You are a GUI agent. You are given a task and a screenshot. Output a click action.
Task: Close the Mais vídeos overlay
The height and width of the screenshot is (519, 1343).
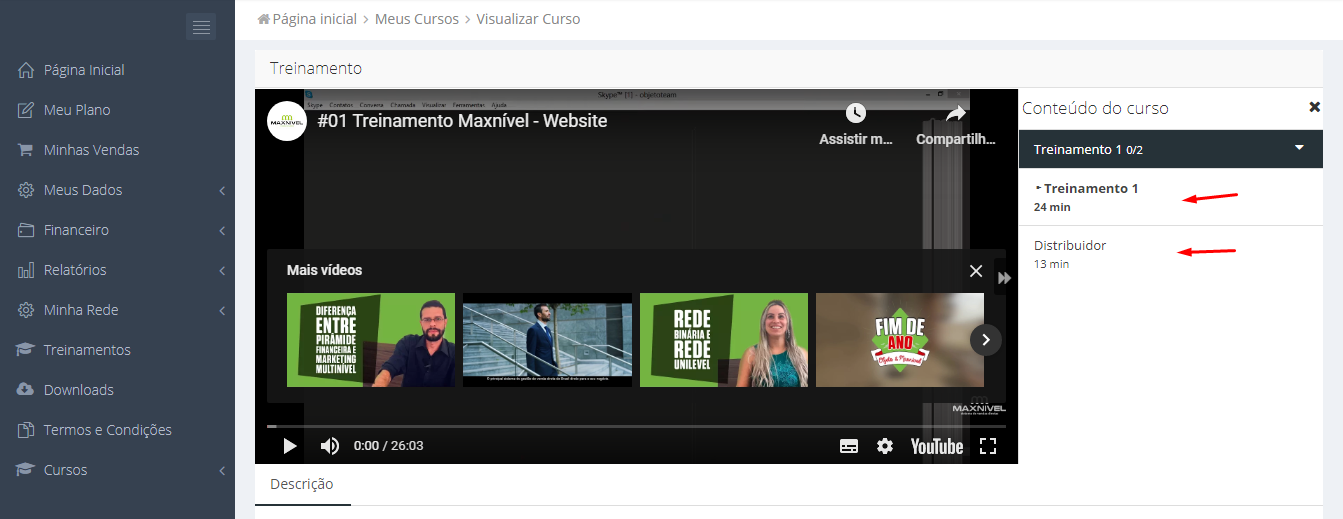point(976,271)
